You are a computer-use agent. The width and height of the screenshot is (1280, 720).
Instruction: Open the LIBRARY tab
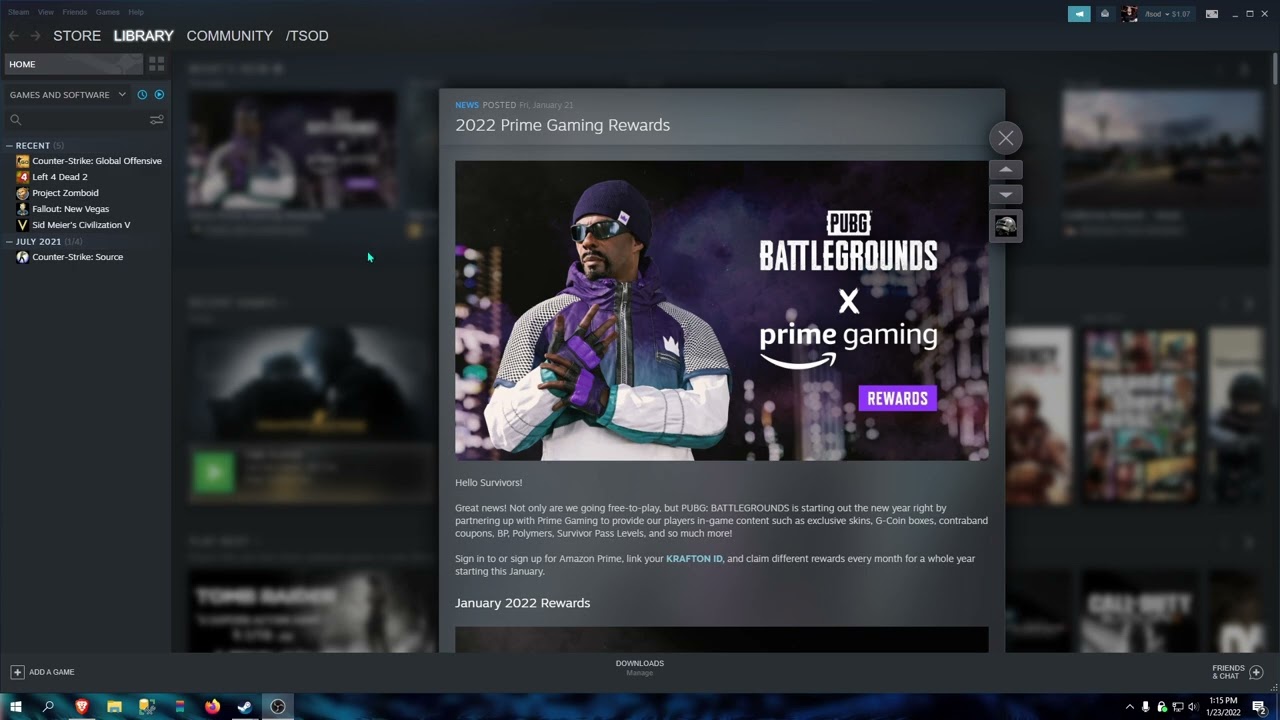point(143,36)
